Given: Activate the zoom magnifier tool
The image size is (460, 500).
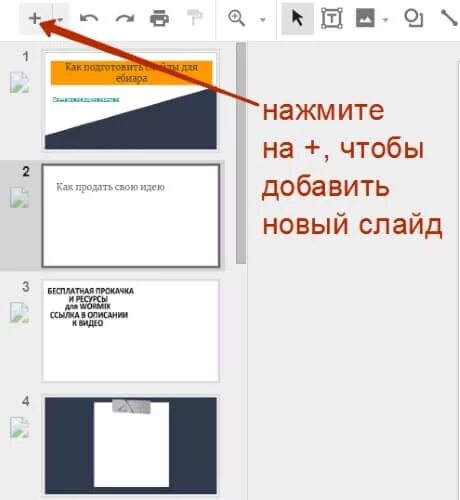Looking at the screenshot, I should 236,18.
